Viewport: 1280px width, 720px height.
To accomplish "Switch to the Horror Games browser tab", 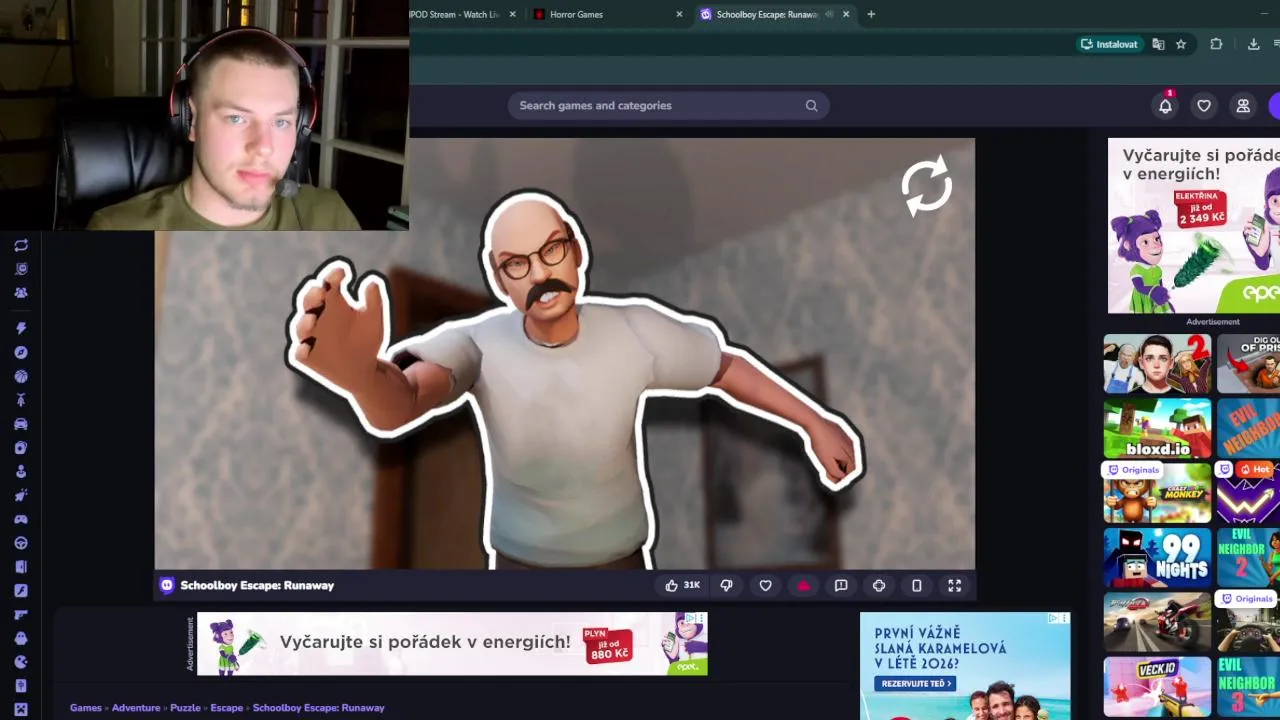I will click(x=608, y=14).
